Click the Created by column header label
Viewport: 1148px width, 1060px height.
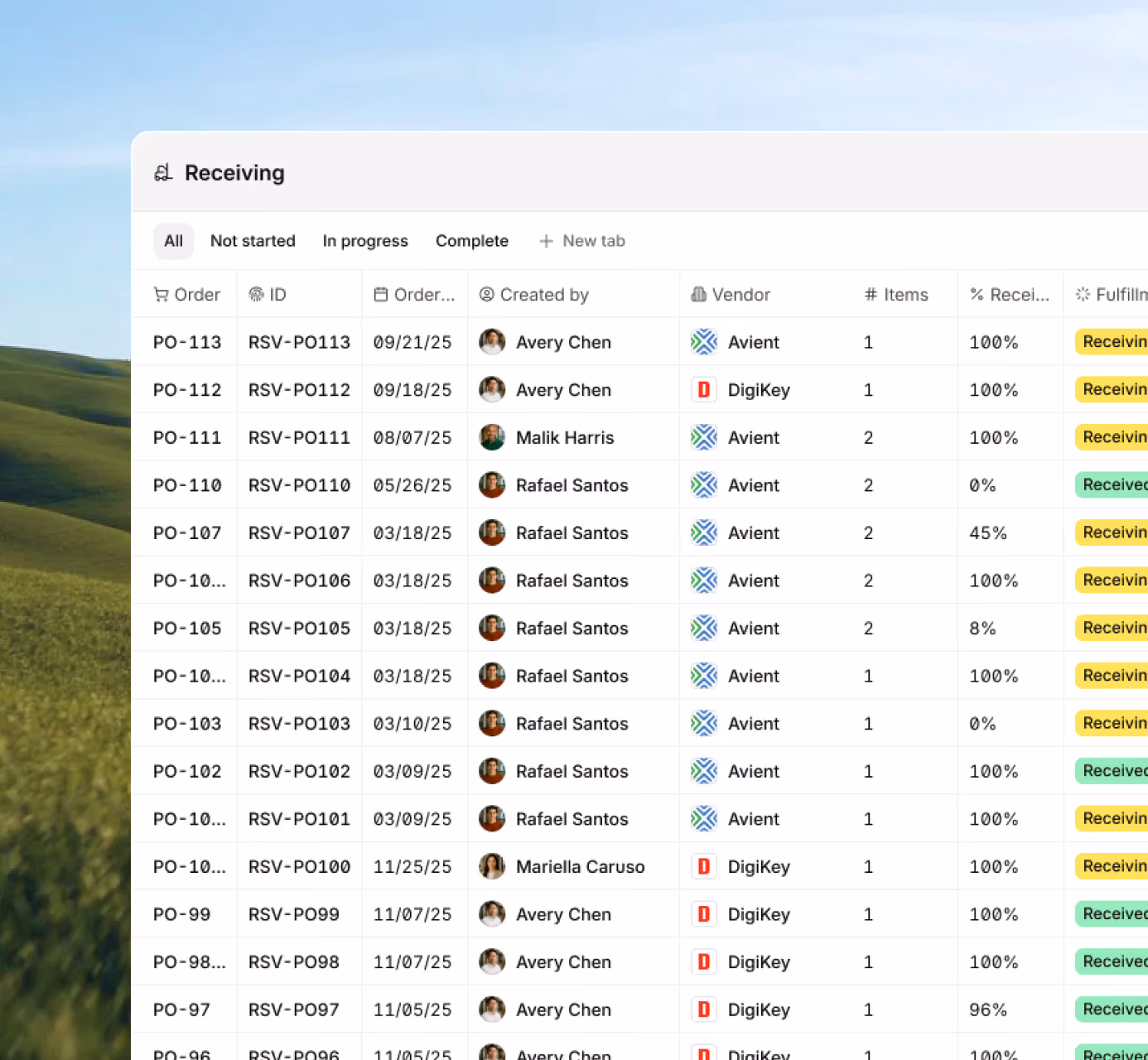[544, 295]
